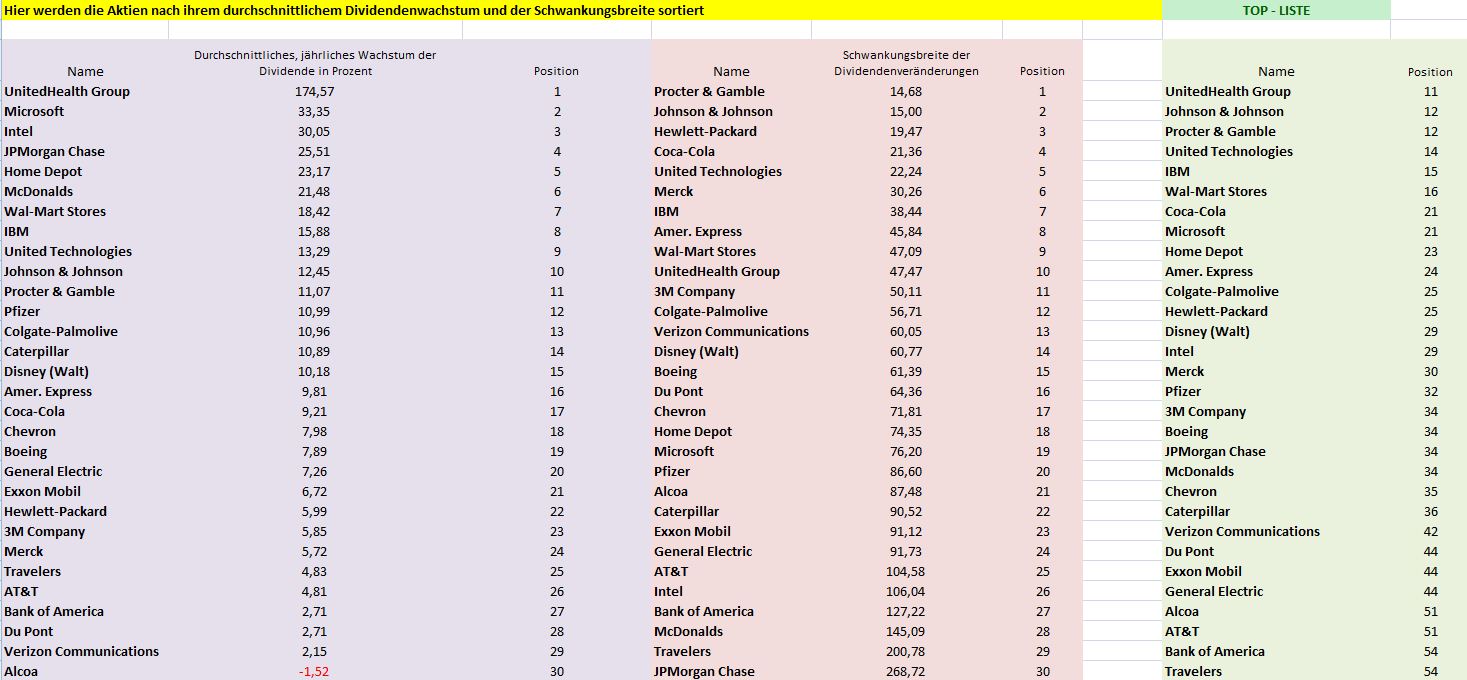This screenshot has width=1467, height=680.
Task: Select the header 'Schwankungsbreite der Dividendenveränderungen'
Action: click(906, 63)
